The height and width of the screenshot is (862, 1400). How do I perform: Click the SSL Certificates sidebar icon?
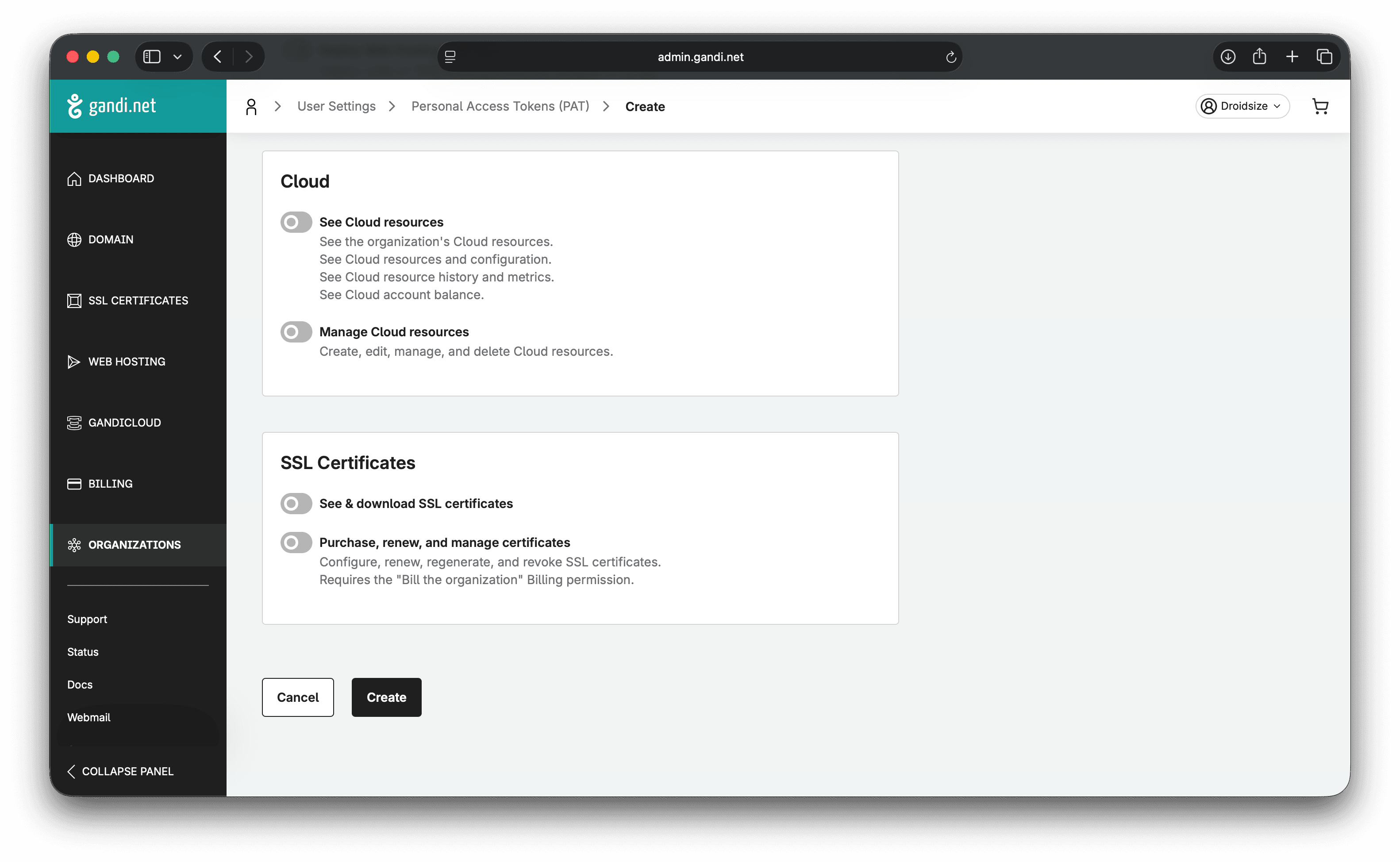tap(74, 300)
